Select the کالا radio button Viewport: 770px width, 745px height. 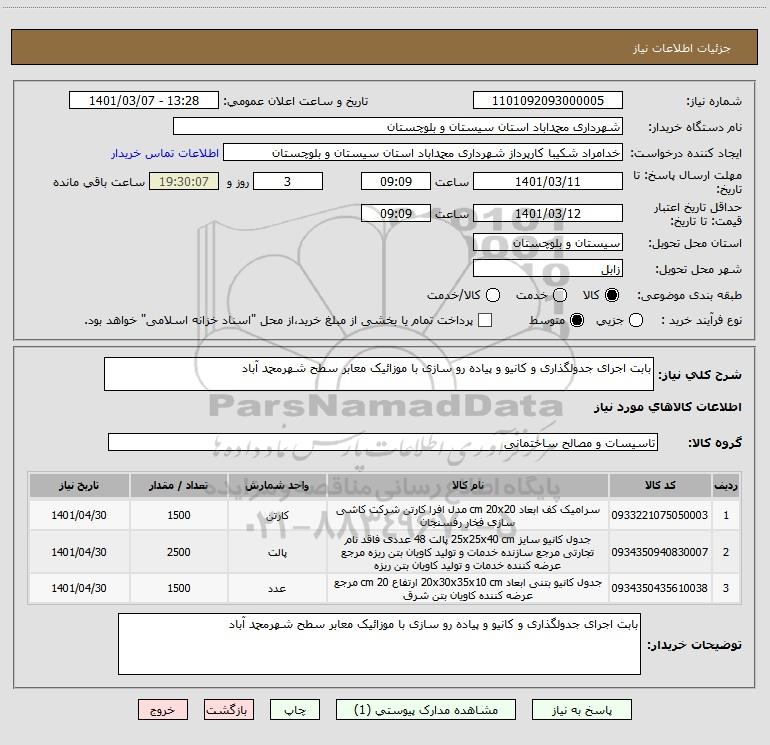pyautogui.click(x=612, y=295)
